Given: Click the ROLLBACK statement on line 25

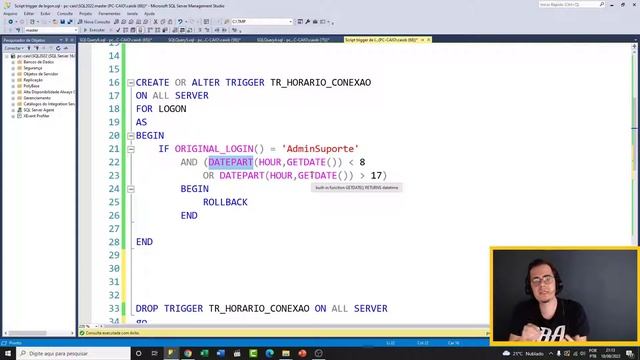Looking at the screenshot, I should click(225, 202).
